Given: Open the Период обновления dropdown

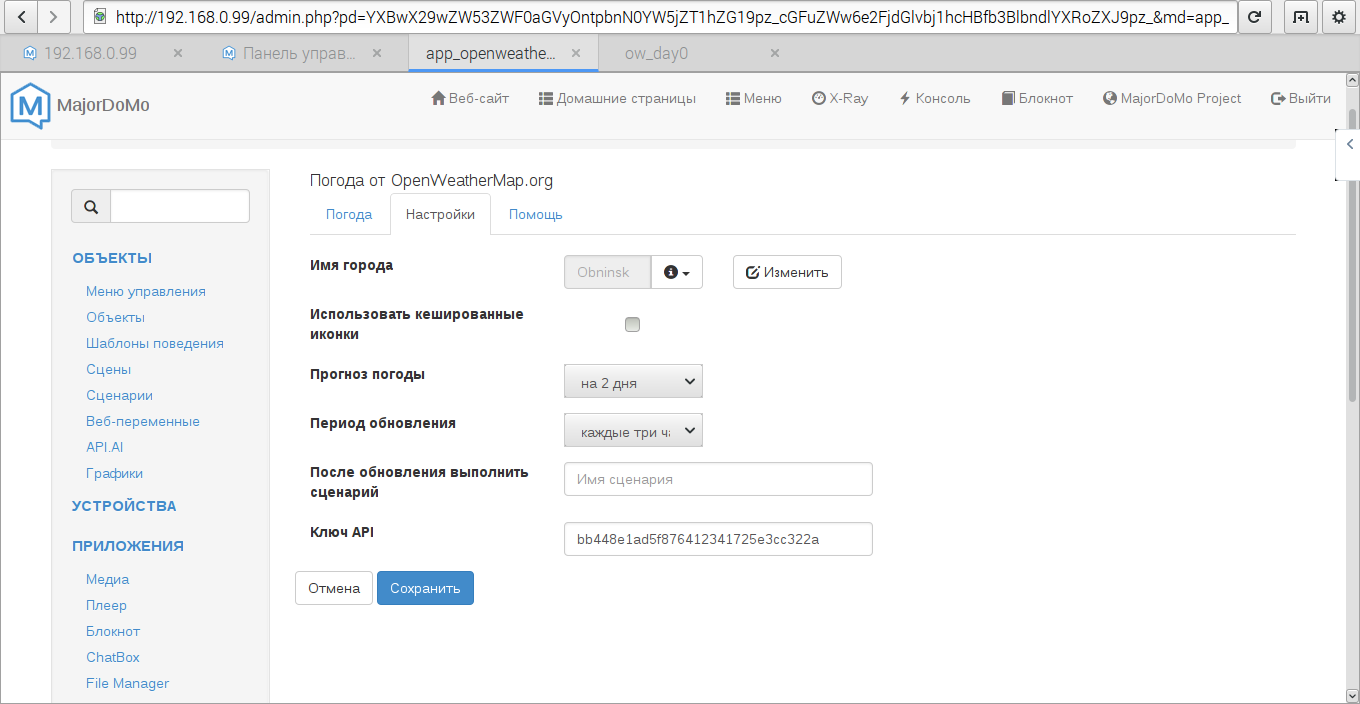Looking at the screenshot, I should 634,430.
